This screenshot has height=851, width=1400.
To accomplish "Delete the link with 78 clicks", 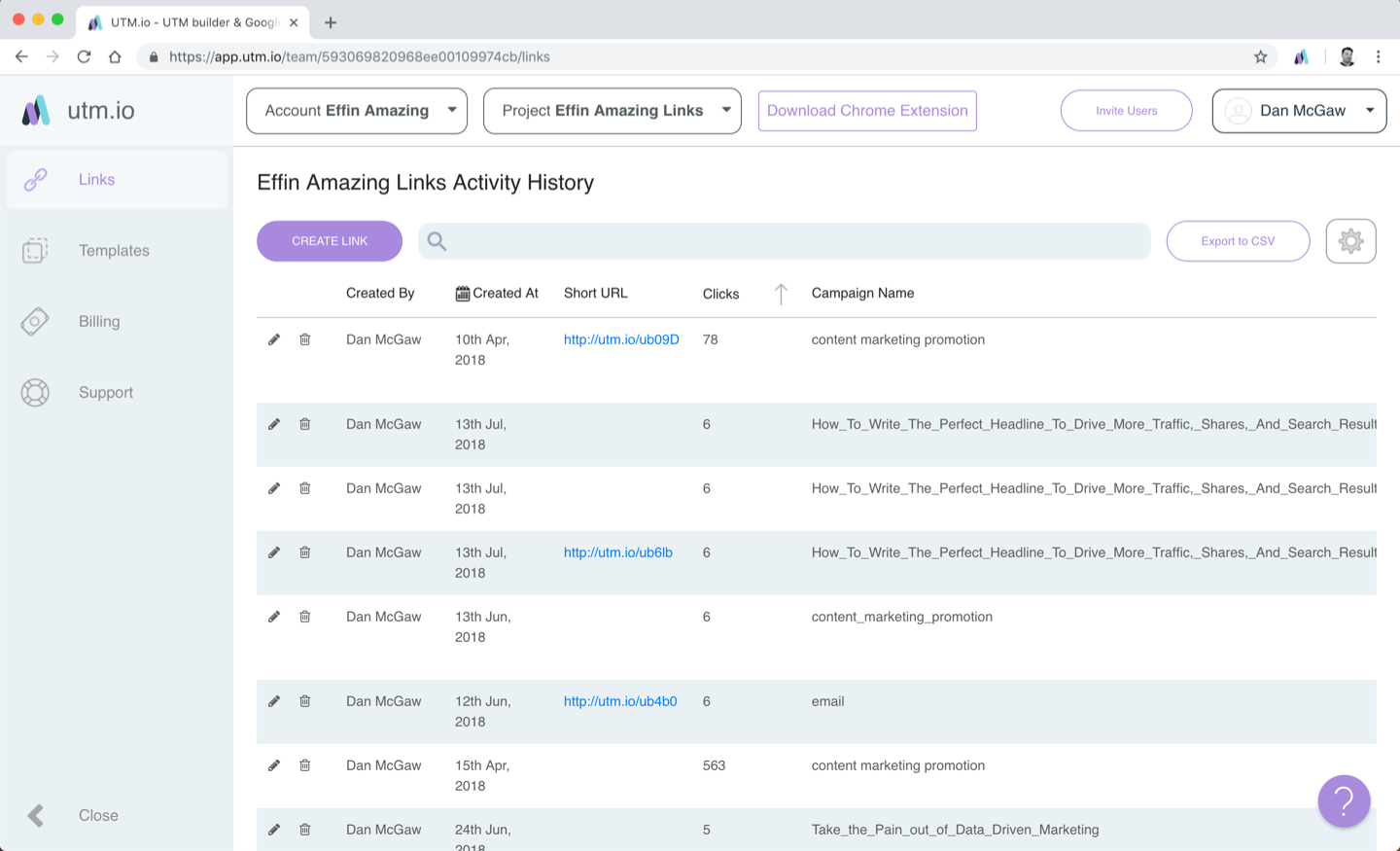I will pyautogui.click(x=305, y=339).
